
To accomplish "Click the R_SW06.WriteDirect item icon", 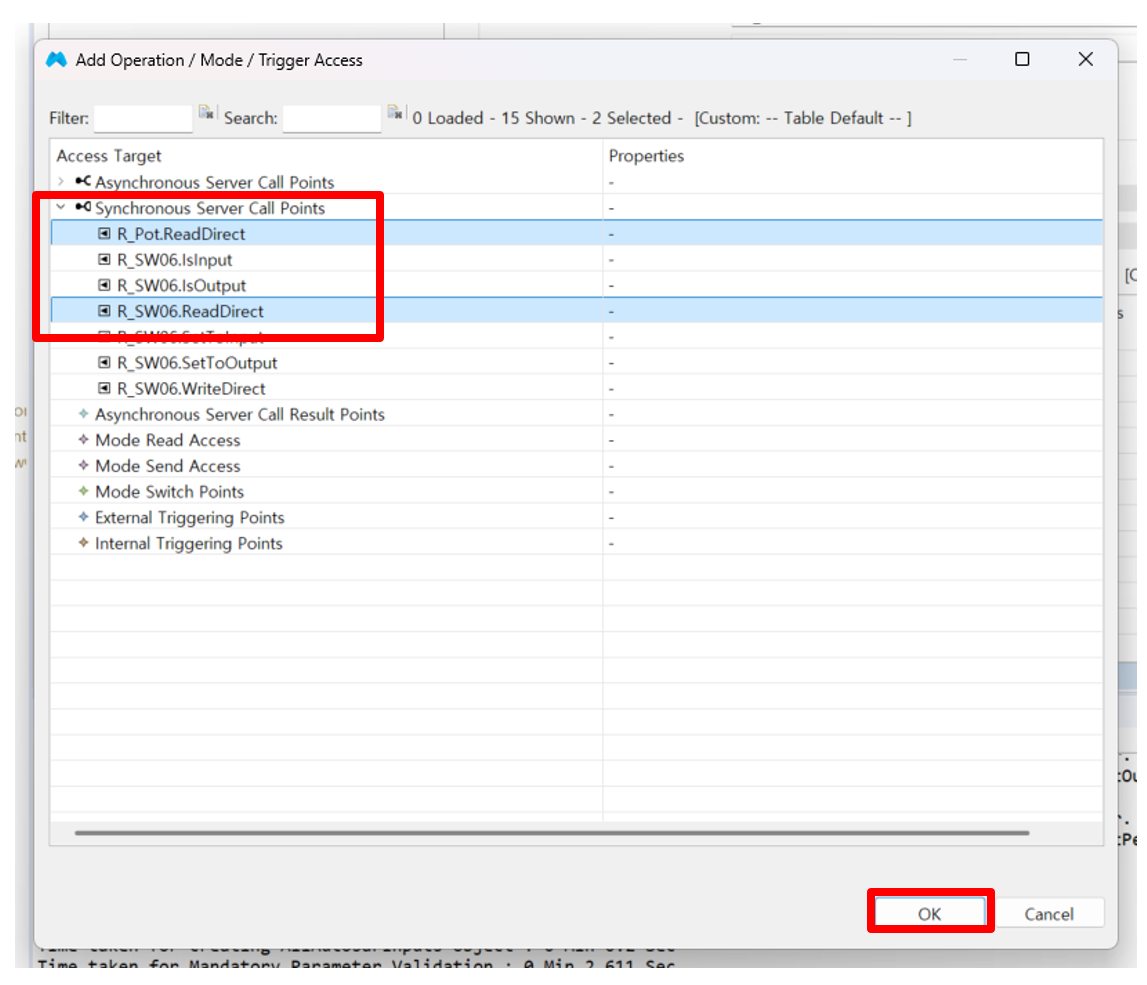I will [x=105, y=389].
